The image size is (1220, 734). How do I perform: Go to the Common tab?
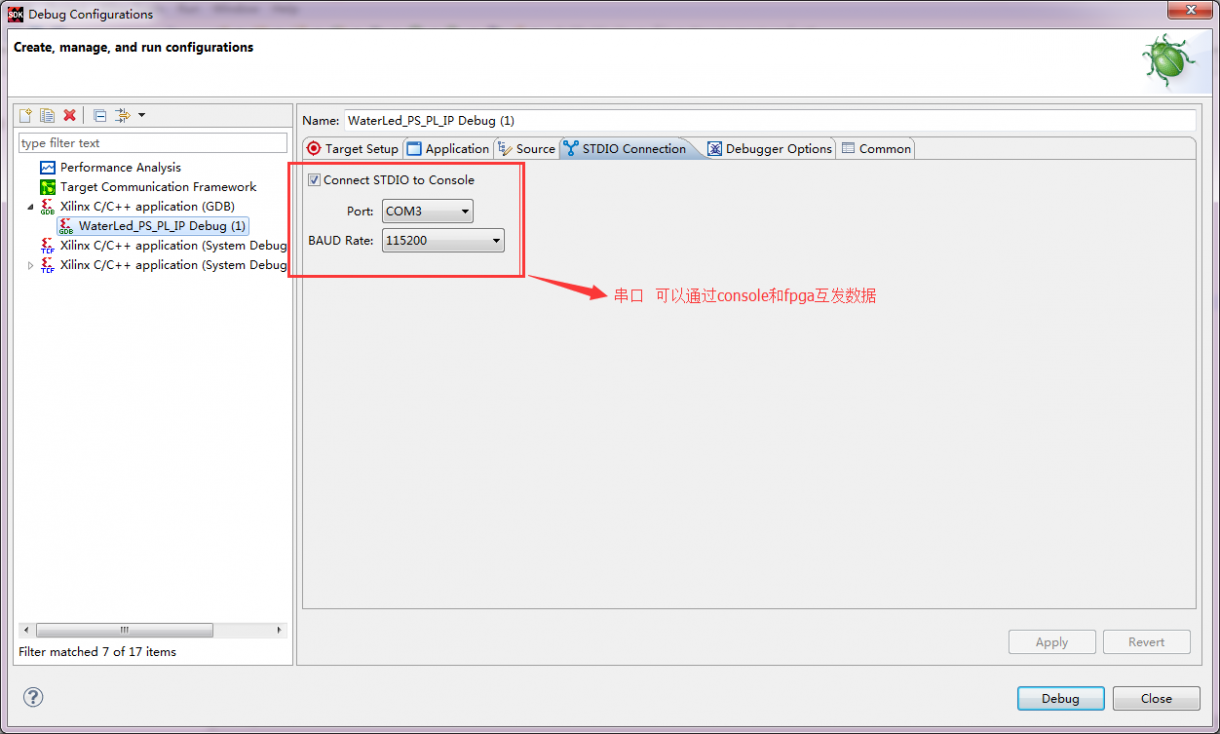tap(876, 148)
